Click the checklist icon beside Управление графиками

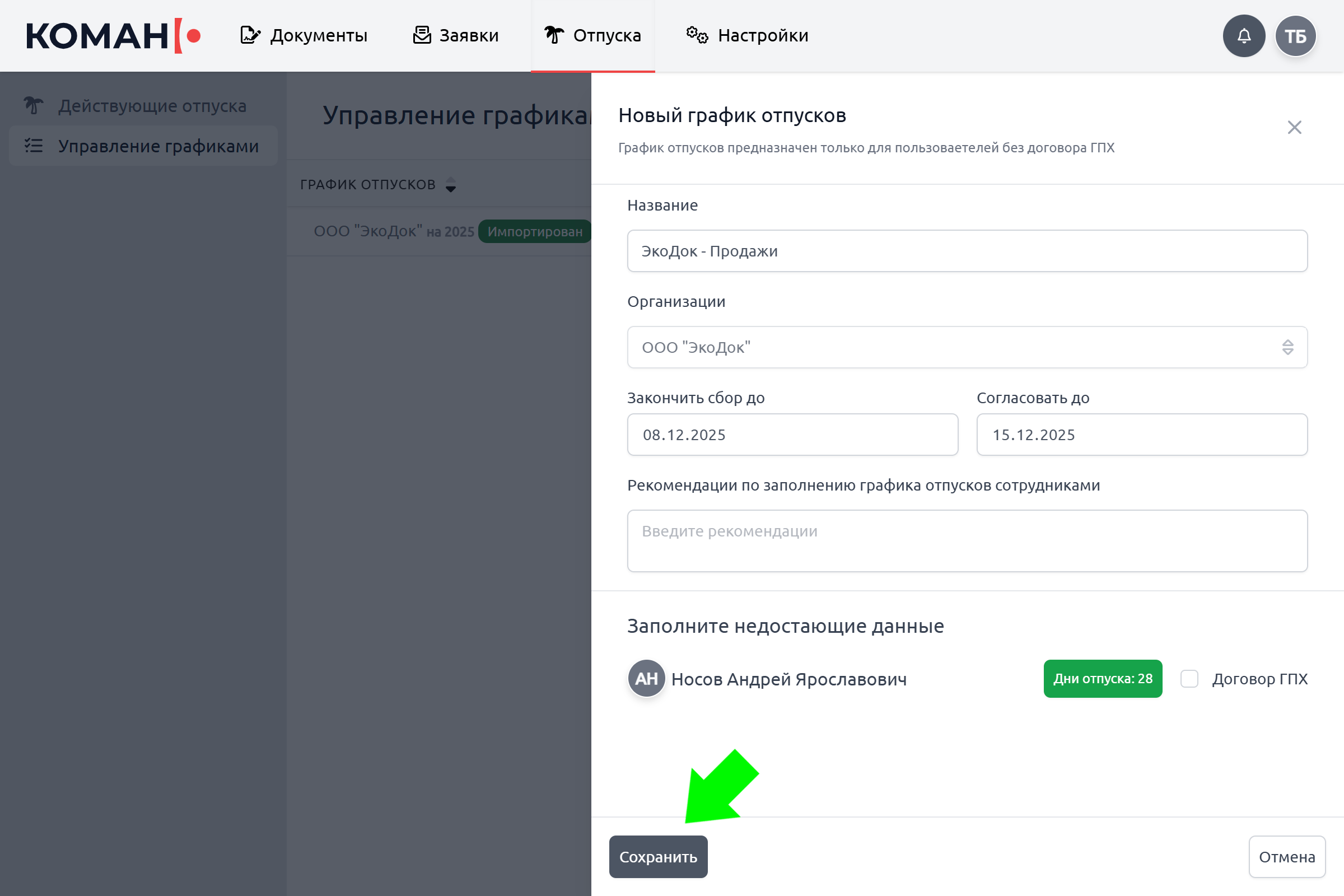[33, 146]
